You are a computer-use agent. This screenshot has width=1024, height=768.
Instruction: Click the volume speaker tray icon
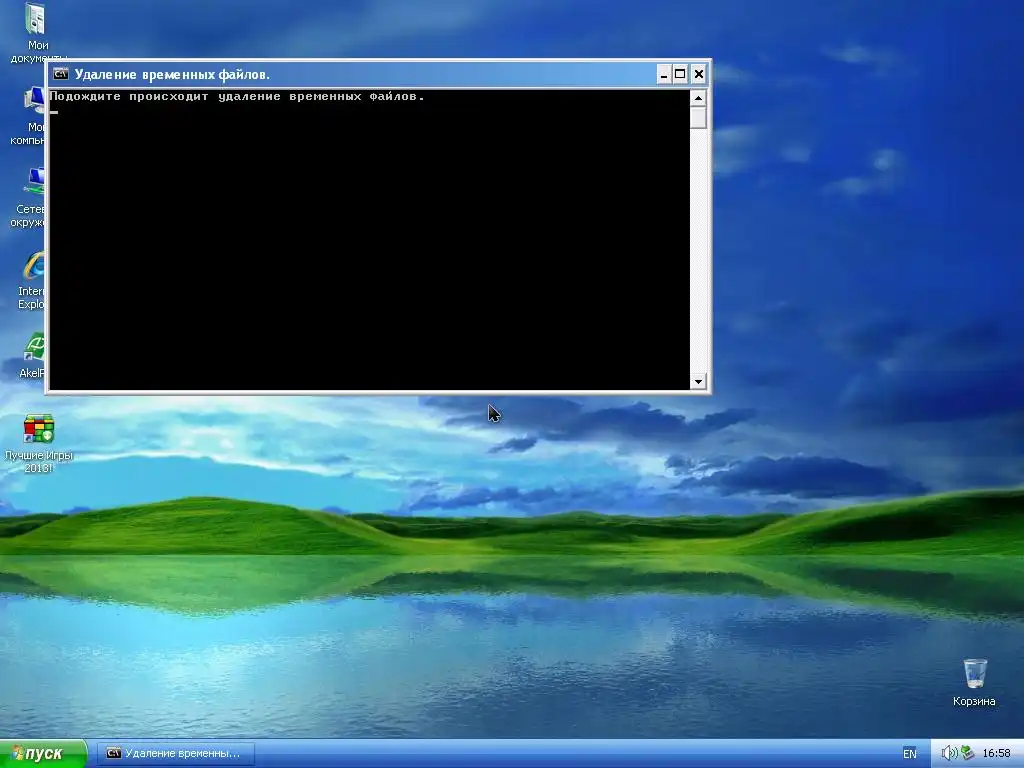(x=949, y=753)
